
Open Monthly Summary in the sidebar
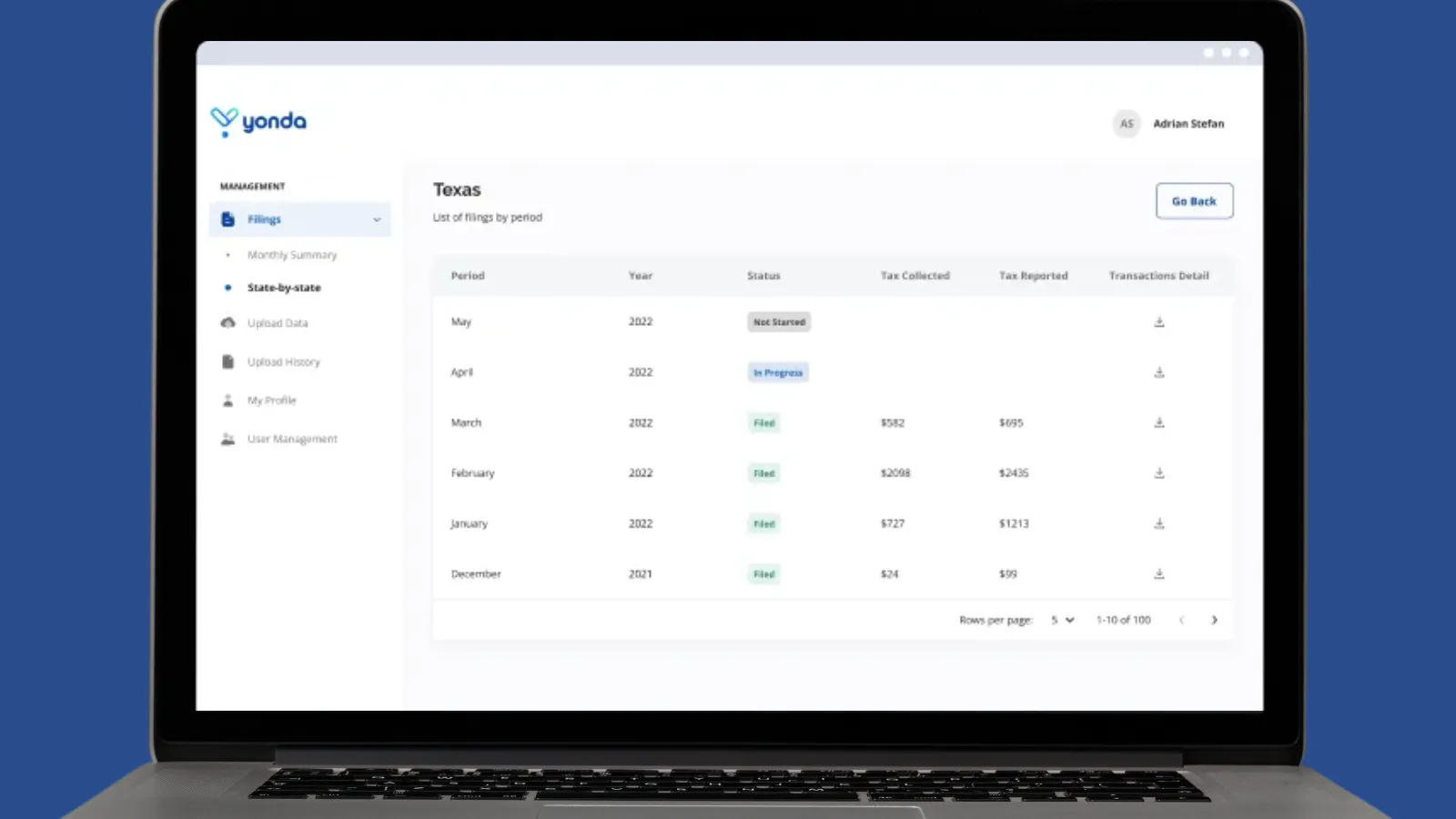292,255
